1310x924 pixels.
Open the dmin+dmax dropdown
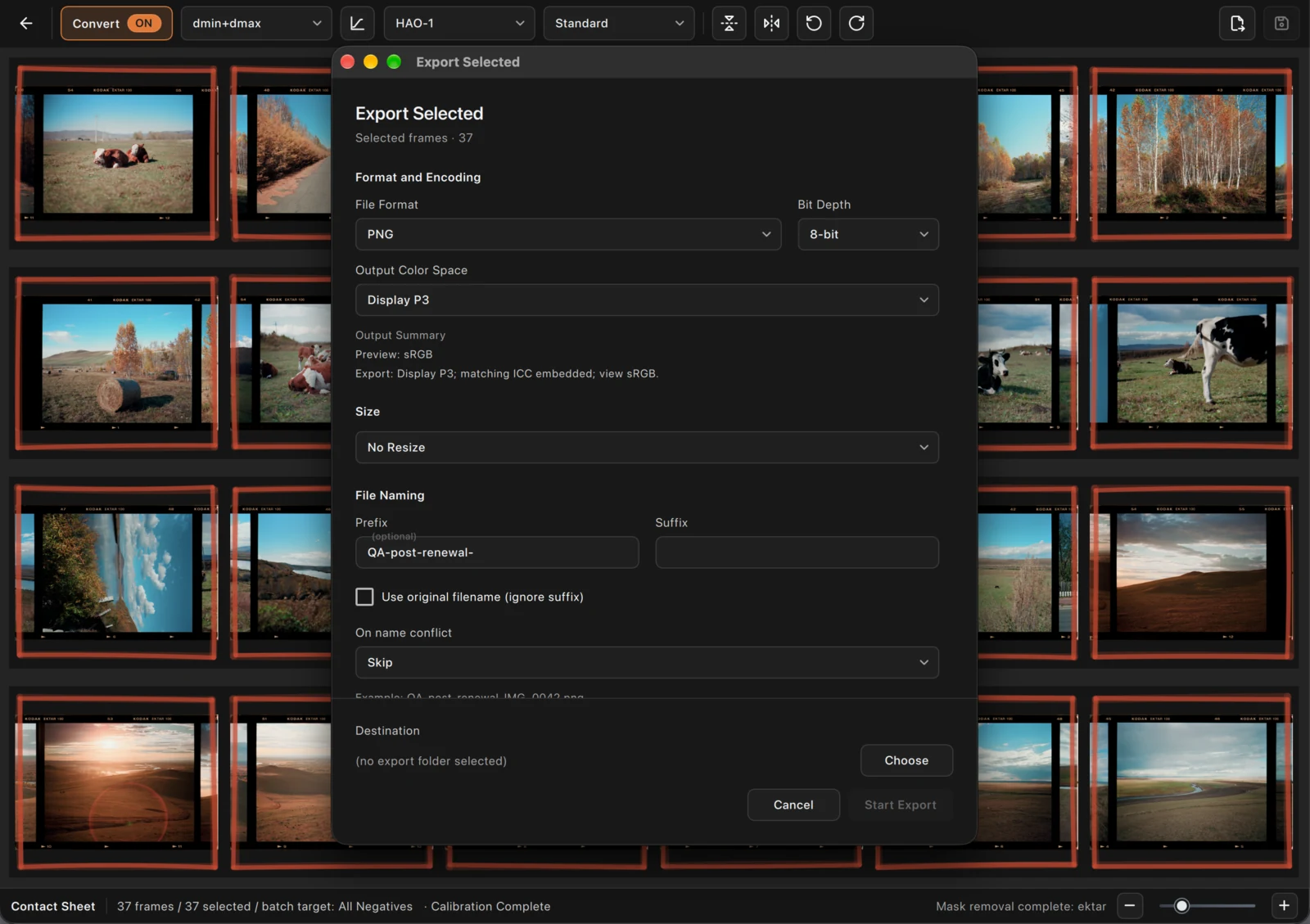[256, 23]
